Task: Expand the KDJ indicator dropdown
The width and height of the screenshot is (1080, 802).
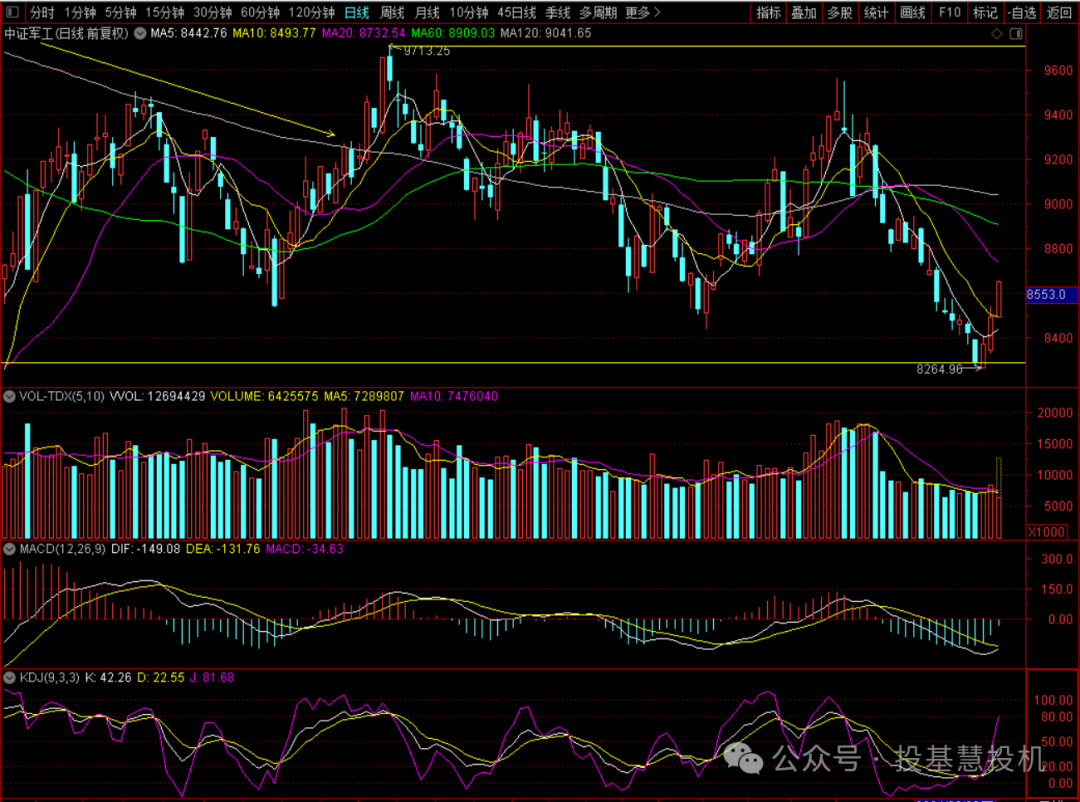Action: (10, 678)
